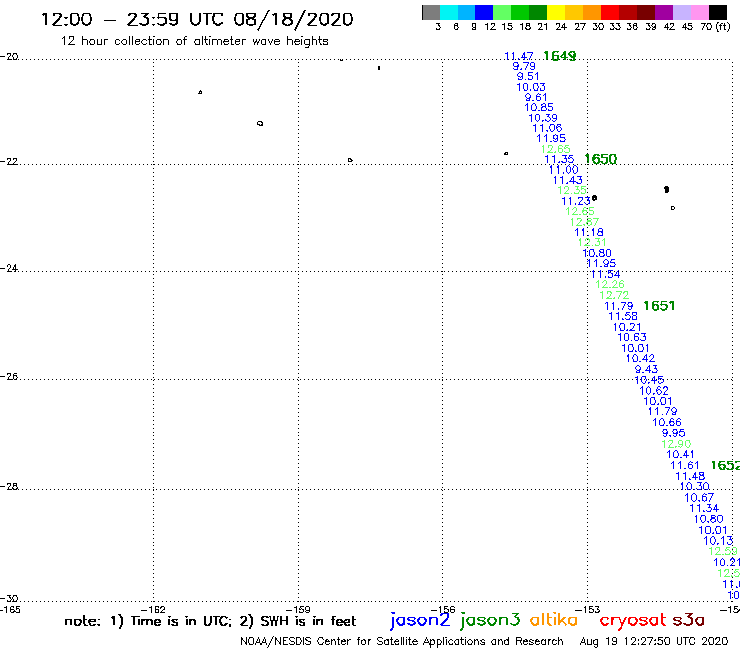
Task: Click the jason3 satellite legend label
Action: pos(490,620)
